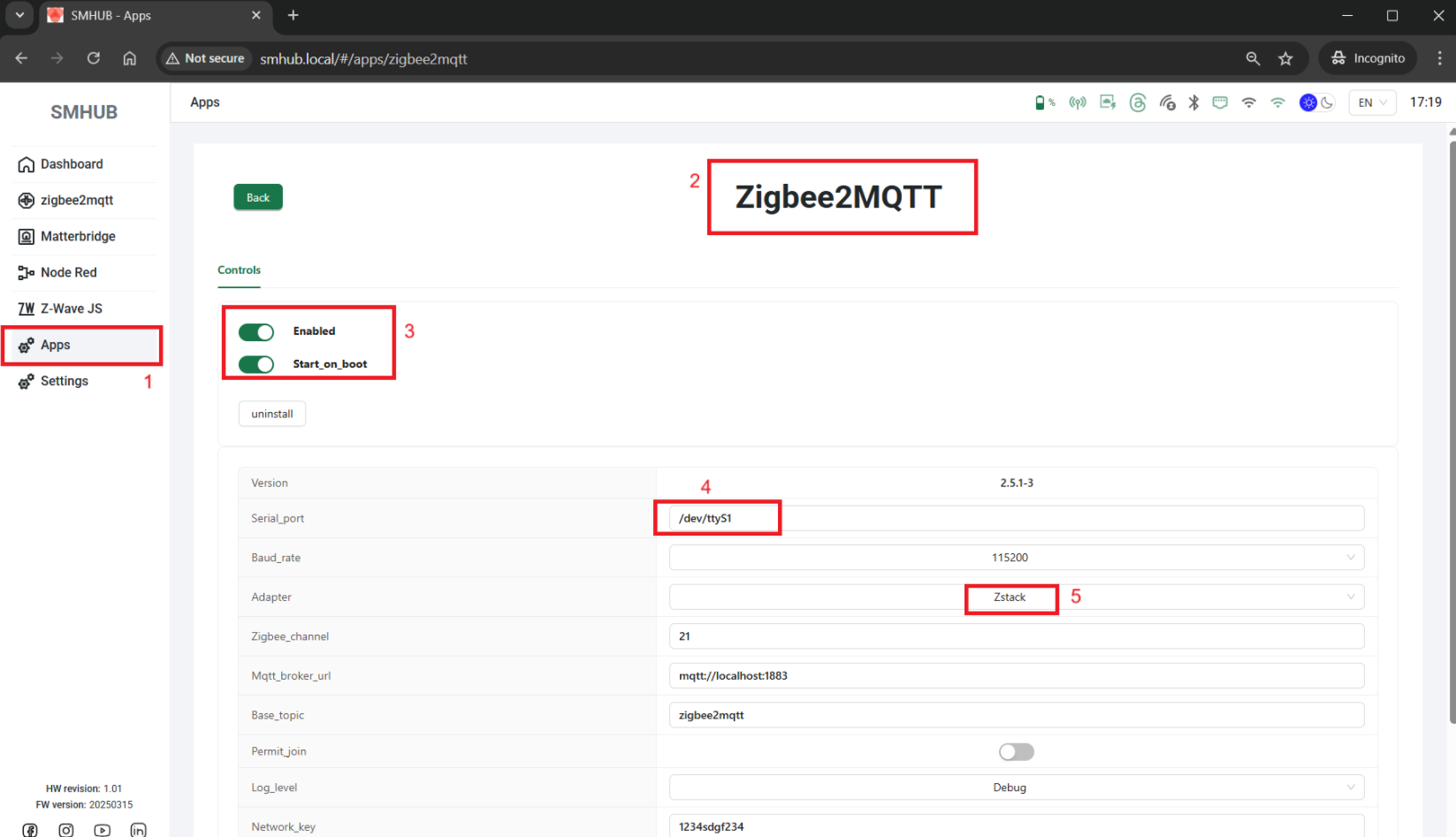Open the EN language selector

pos(1371,103)
